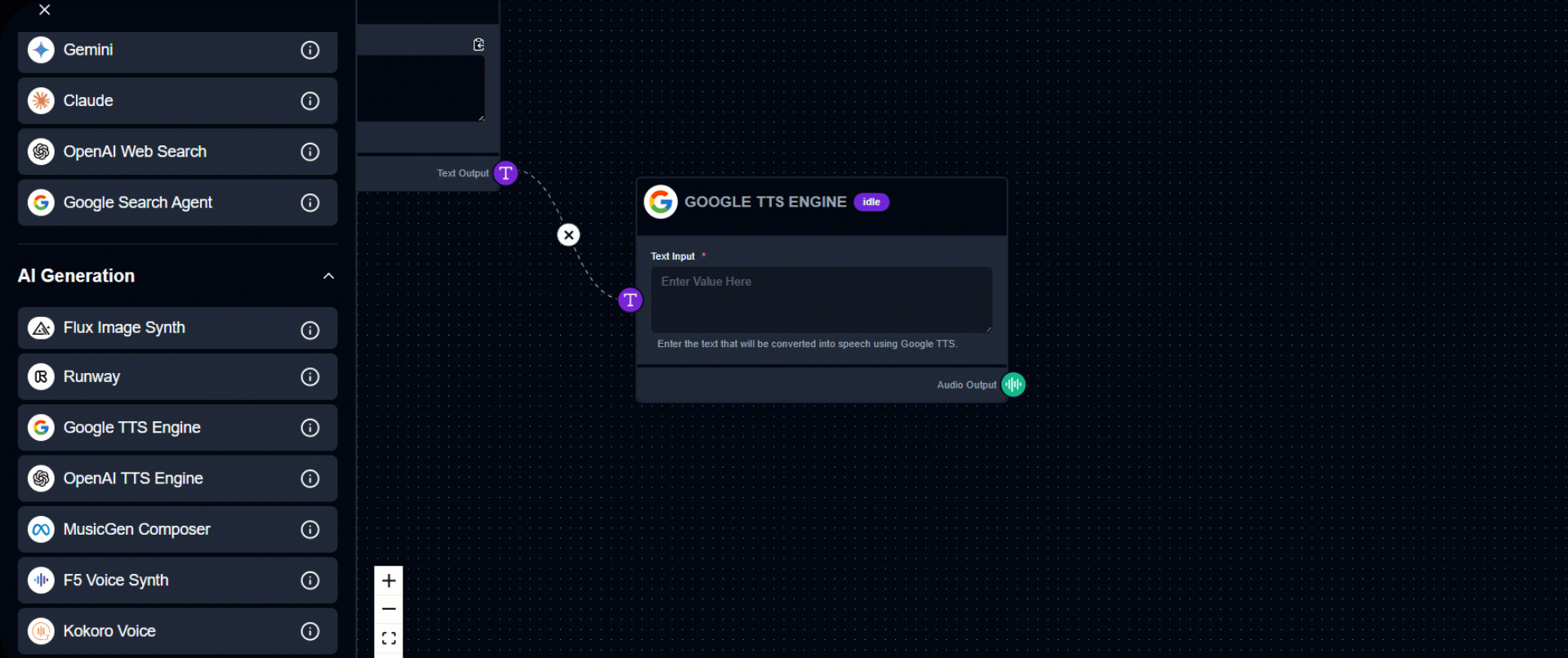Screen dimensions: 1568x658
Task: Click the Gemini info icon
Action: click(310, 50)
